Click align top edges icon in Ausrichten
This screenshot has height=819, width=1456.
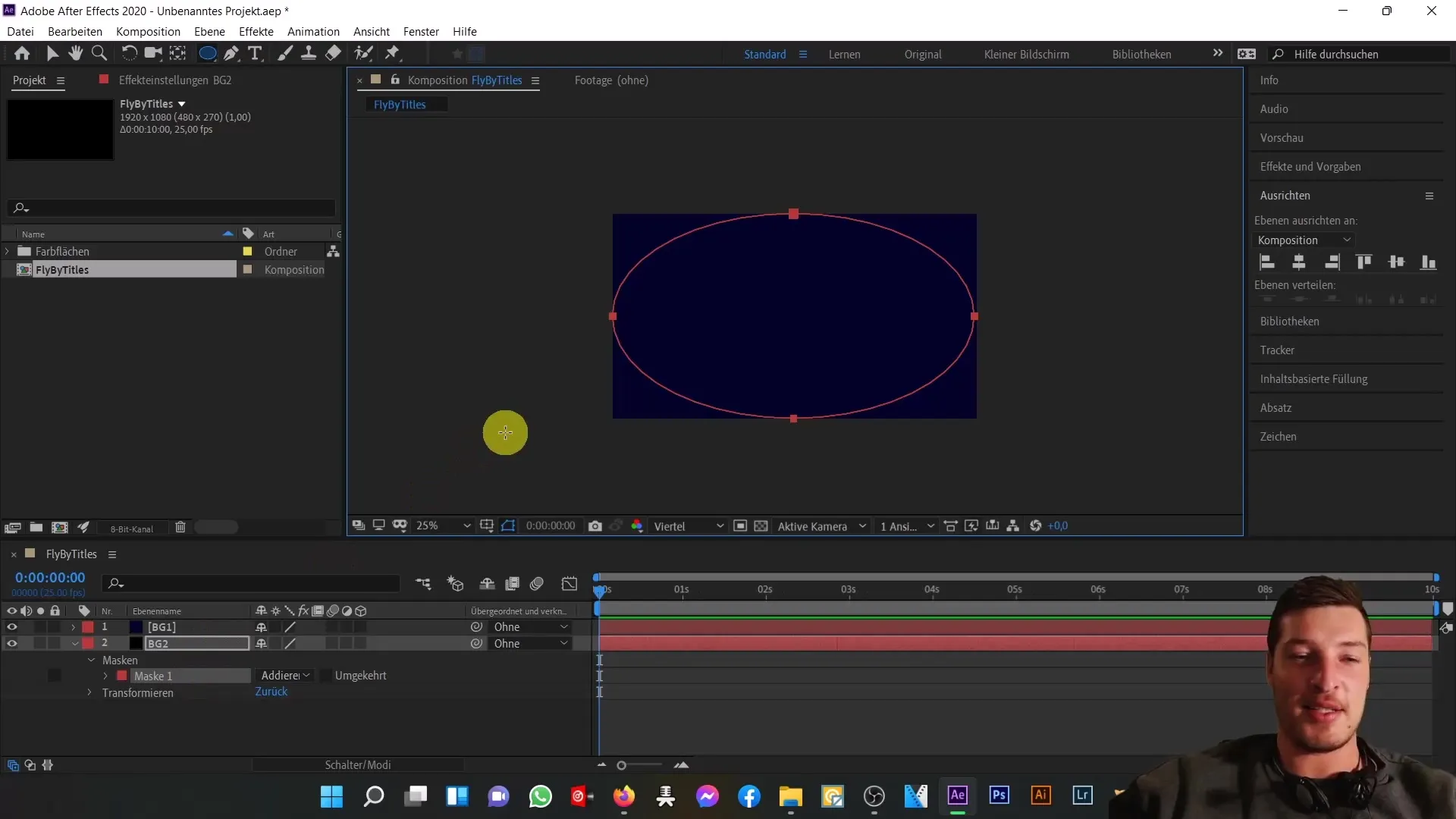click(1363, 262)
